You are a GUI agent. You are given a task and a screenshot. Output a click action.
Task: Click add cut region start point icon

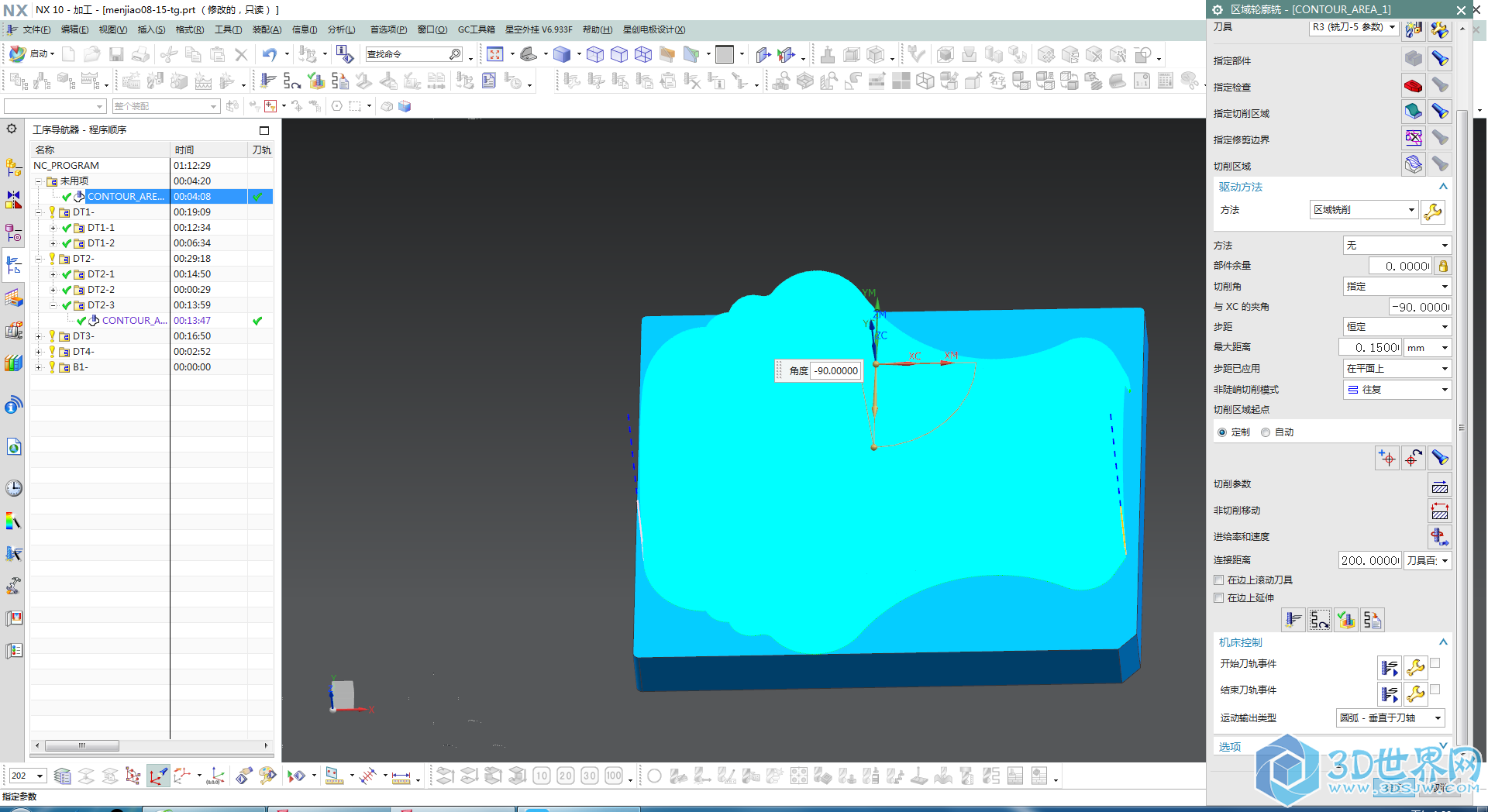pyautogui.click(x=1387, y=459)
